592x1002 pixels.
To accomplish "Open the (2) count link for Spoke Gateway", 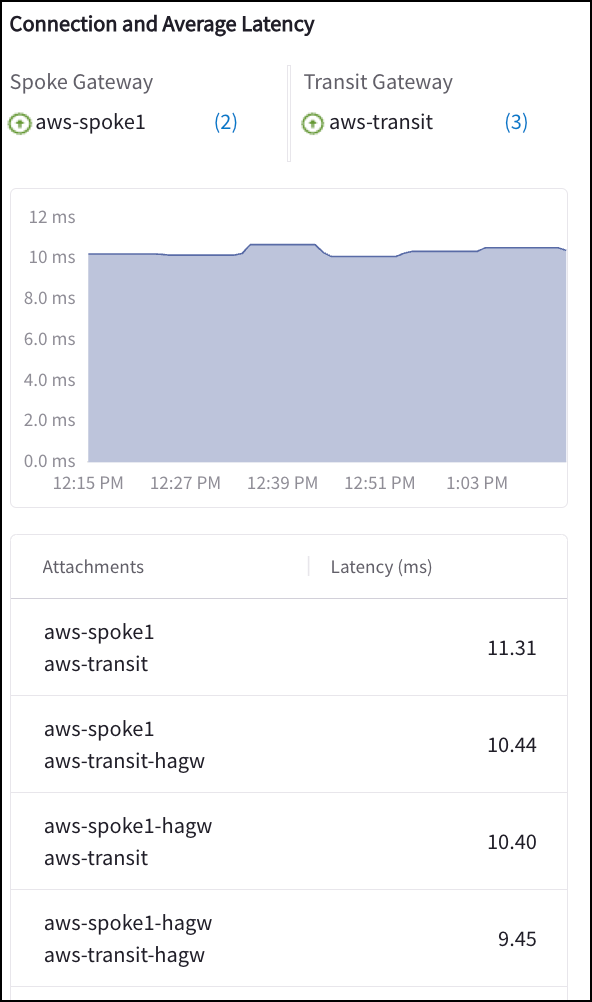I will tap(226, 122).
